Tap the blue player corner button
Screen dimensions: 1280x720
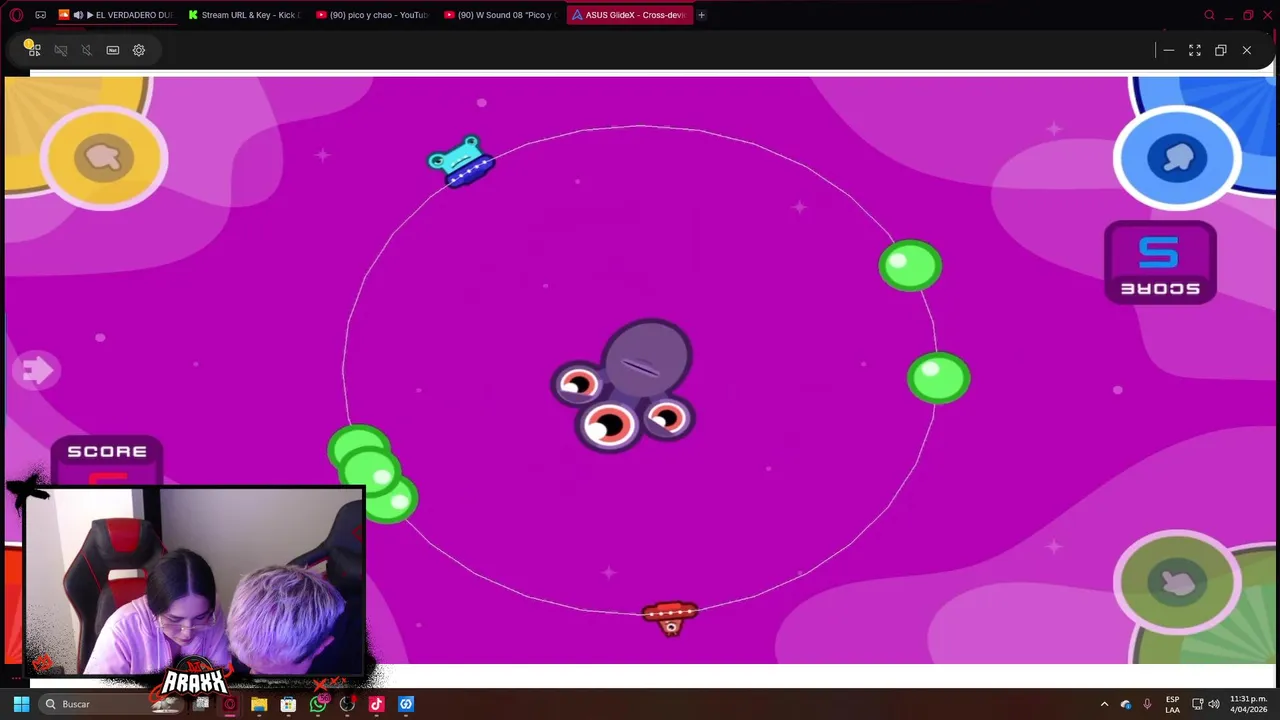pyautogui.click(x=1177, y=157)
